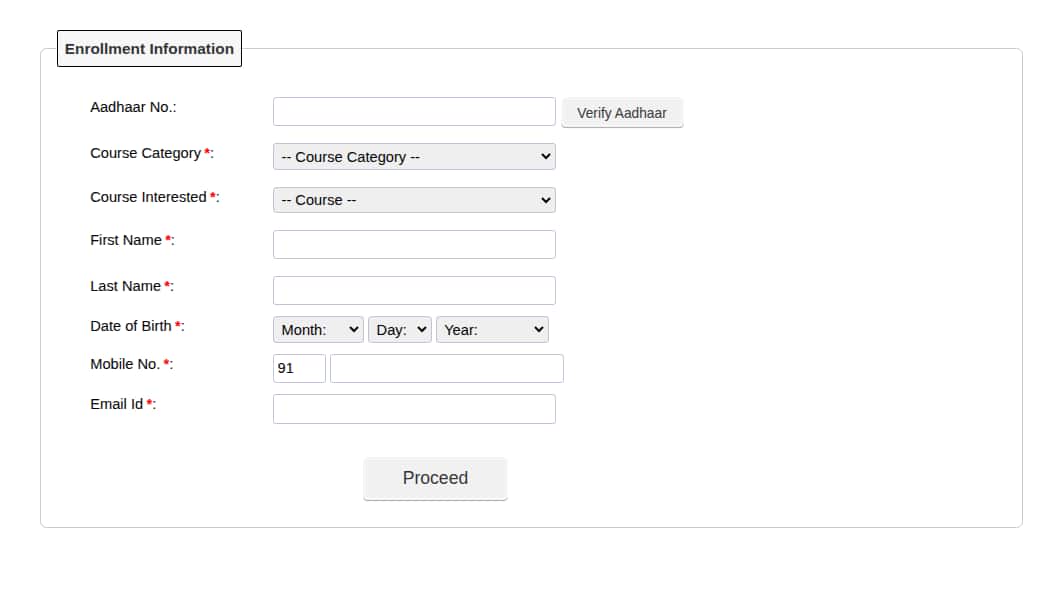This screenshot has width=1060, height=610.
Task: Open the Course Category dropdown
Action: [x=414, y=157]
